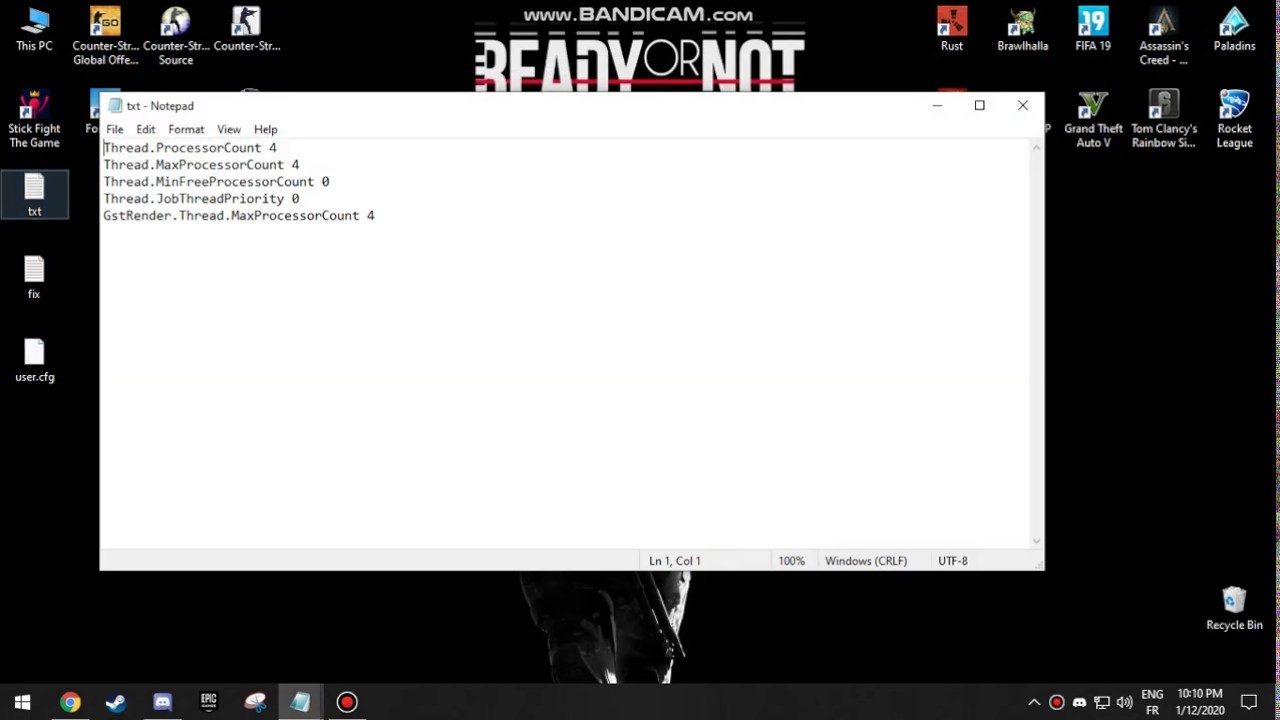Select the fix file on desktop

(x=34, y=278)
